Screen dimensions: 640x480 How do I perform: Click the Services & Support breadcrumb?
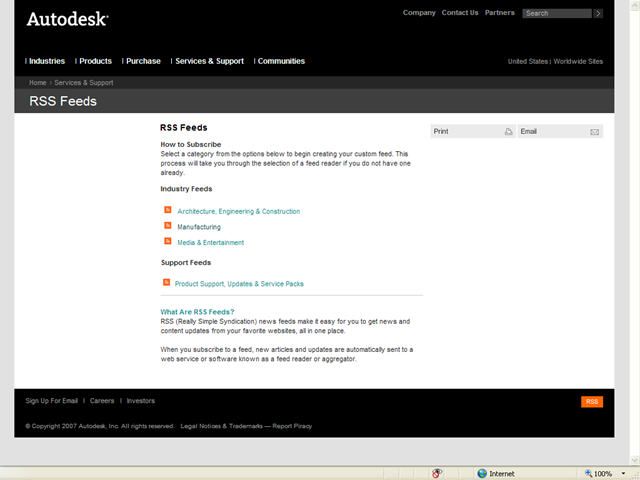(84, 83)
